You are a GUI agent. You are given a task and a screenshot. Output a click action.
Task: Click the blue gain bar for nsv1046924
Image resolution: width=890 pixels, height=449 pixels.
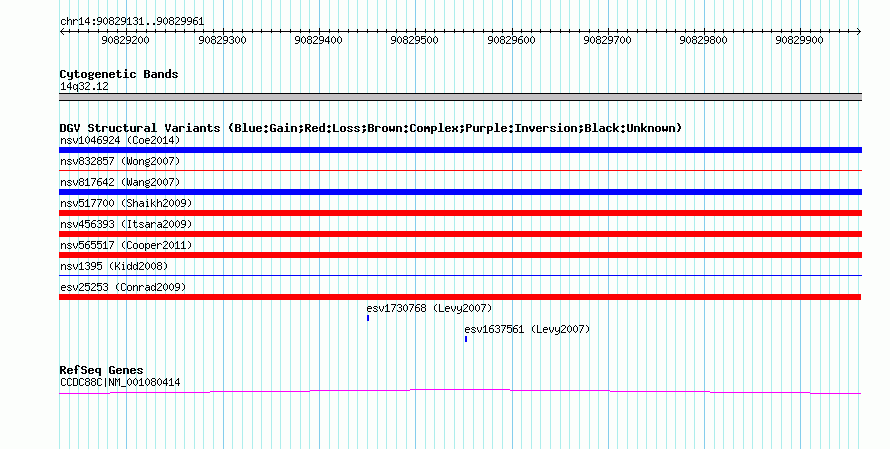460,150
